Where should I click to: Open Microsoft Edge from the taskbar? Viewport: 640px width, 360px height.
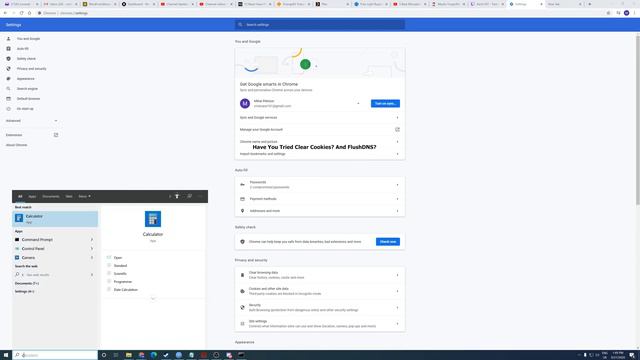pos(153,355)
